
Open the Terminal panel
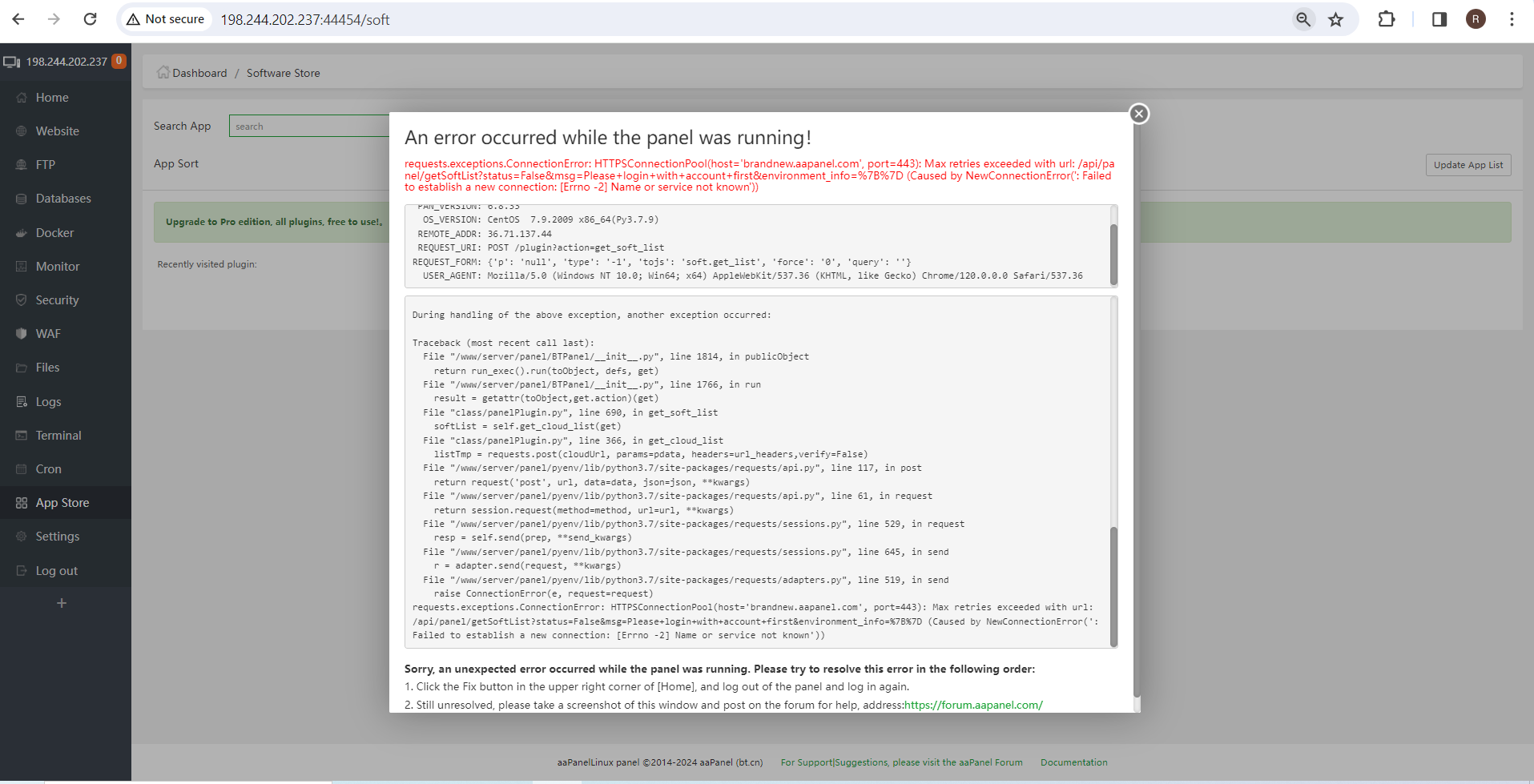coord(58,435)
